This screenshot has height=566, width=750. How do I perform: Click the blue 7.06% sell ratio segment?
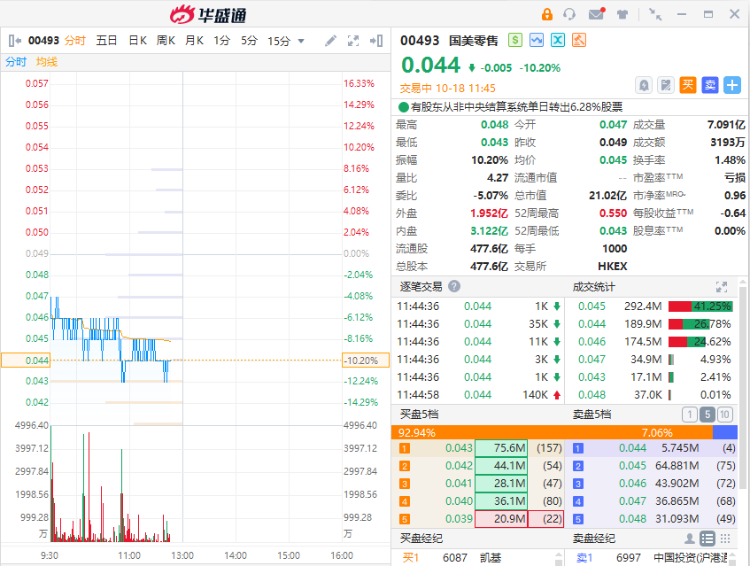725,433
